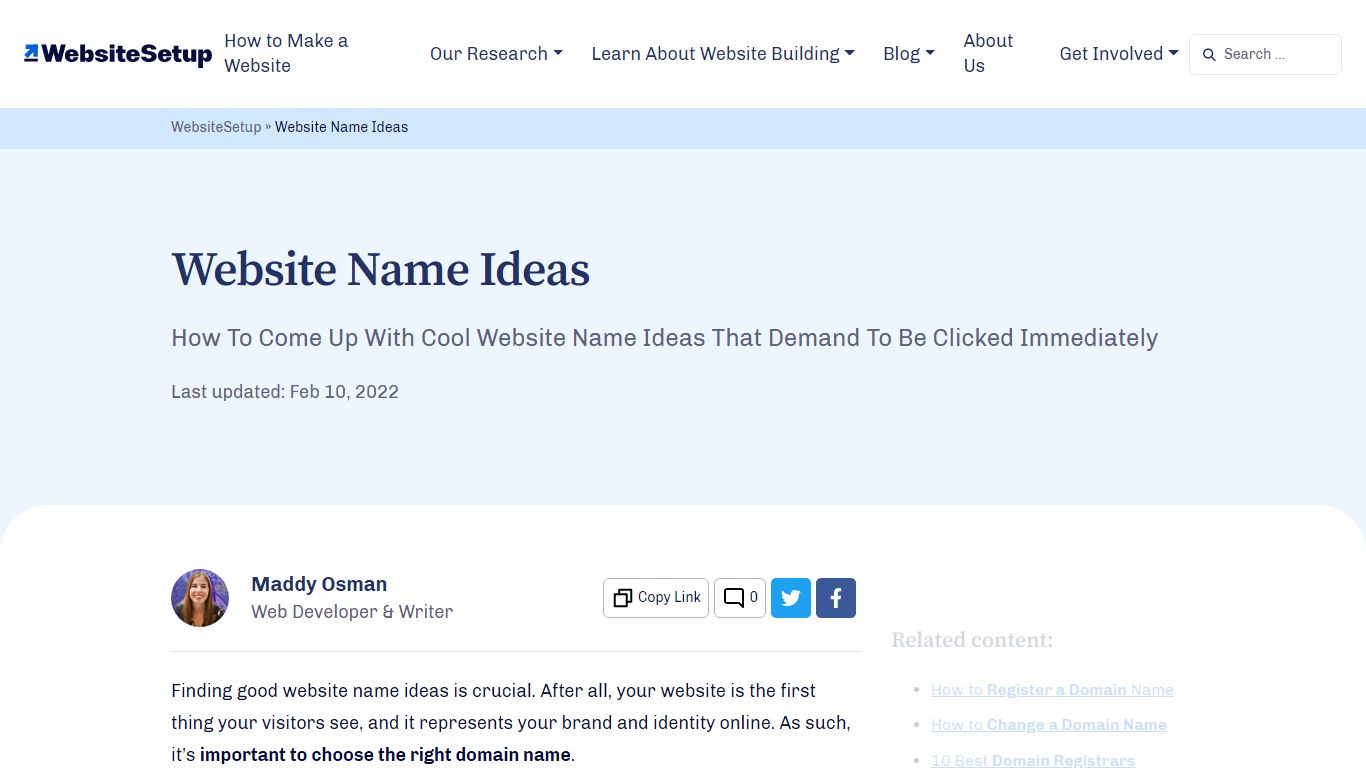Click the search magnifier icon
This screenshot has width=1366, height=768.
pyautogui.click(x=1208, y=55)
